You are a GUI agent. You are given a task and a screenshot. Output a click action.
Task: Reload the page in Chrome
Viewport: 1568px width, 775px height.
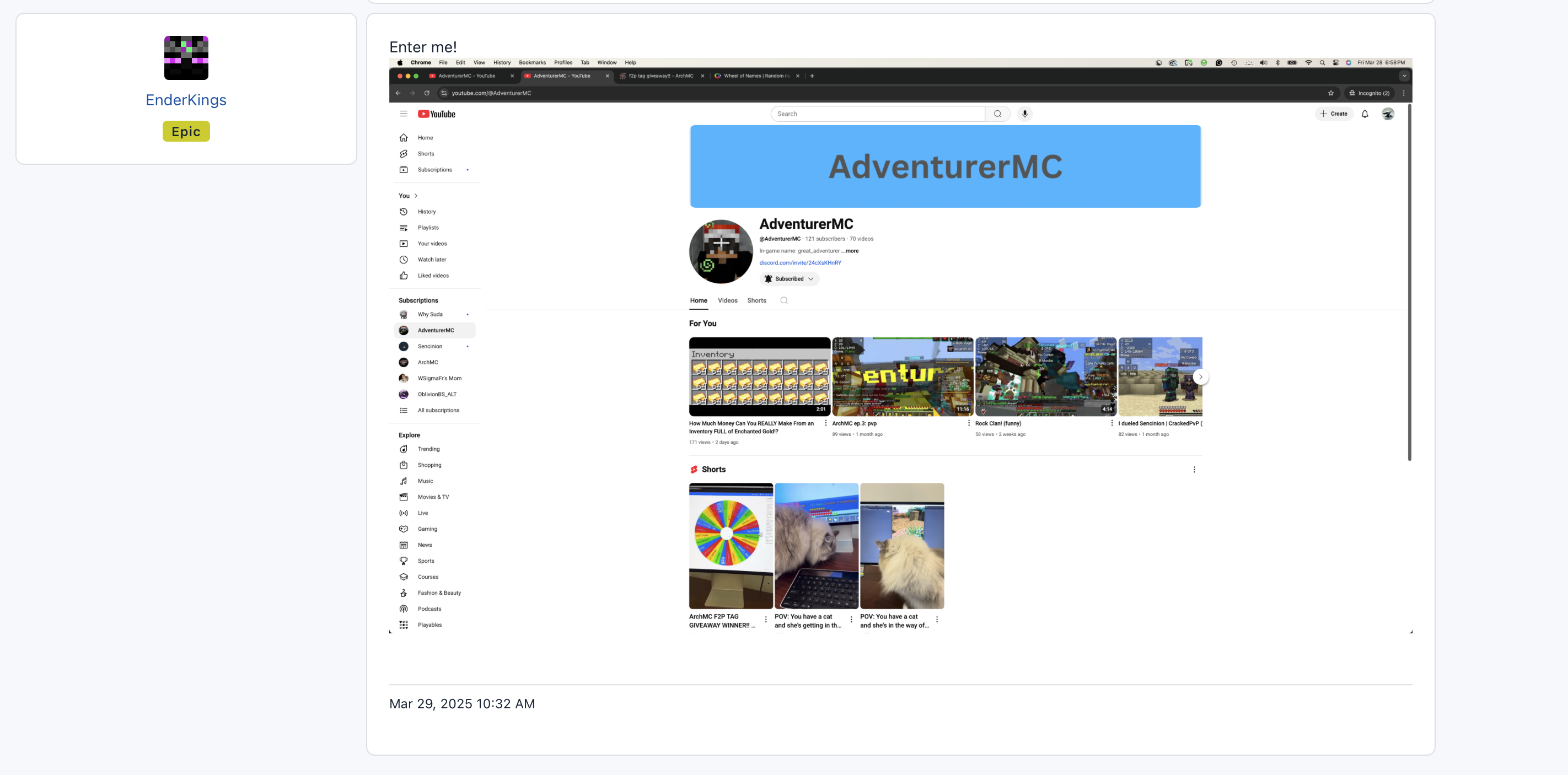[427, 93]
